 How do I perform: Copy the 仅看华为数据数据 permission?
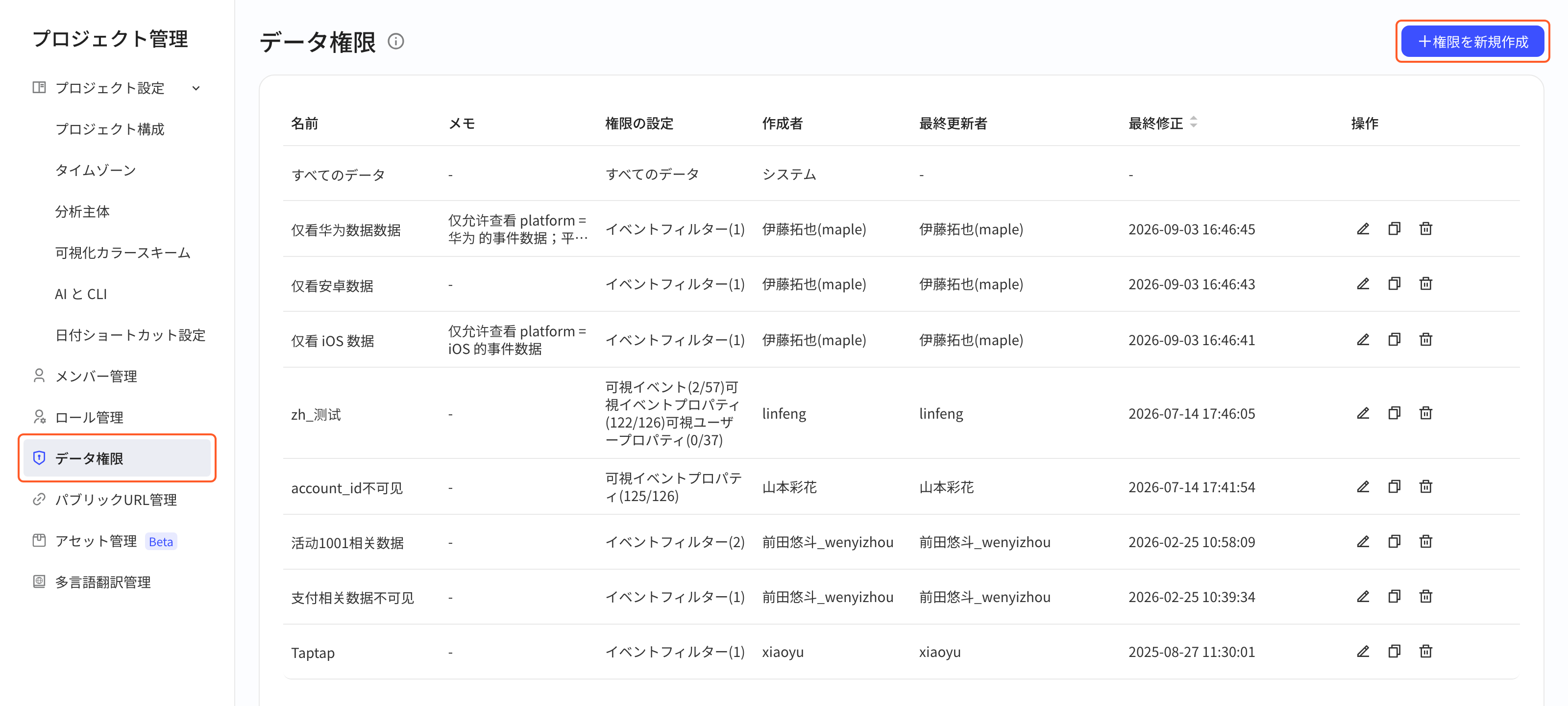[x=1395, y=229]
